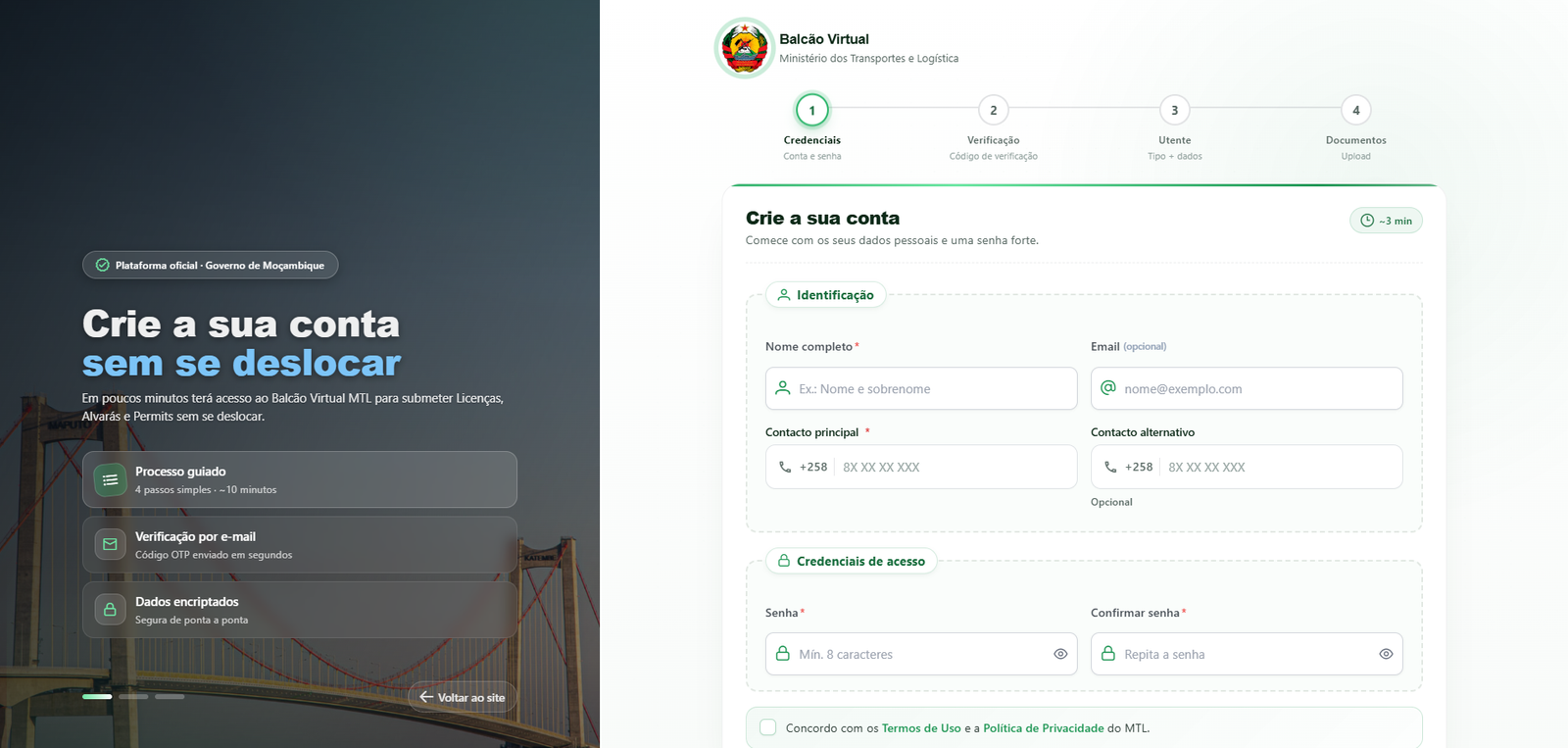This screenshot has height=748, width=1568.
Task: Open the Termos de Uso link
Action: [x=921, y=728]
